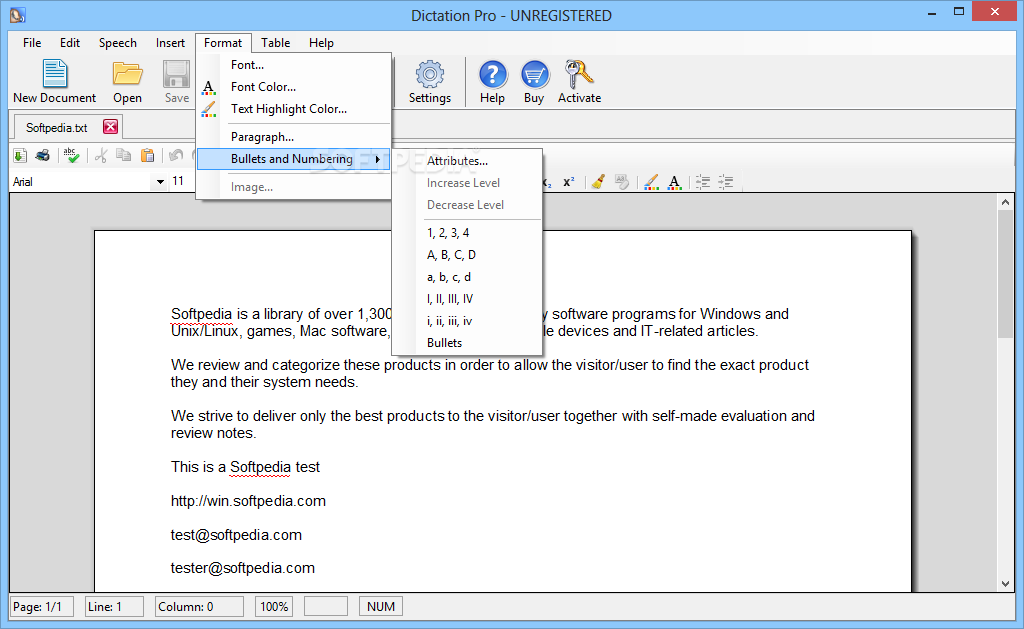Click the http://win.softpedia.com text line
1024x629 pixels.
click(x=248, y=501)
